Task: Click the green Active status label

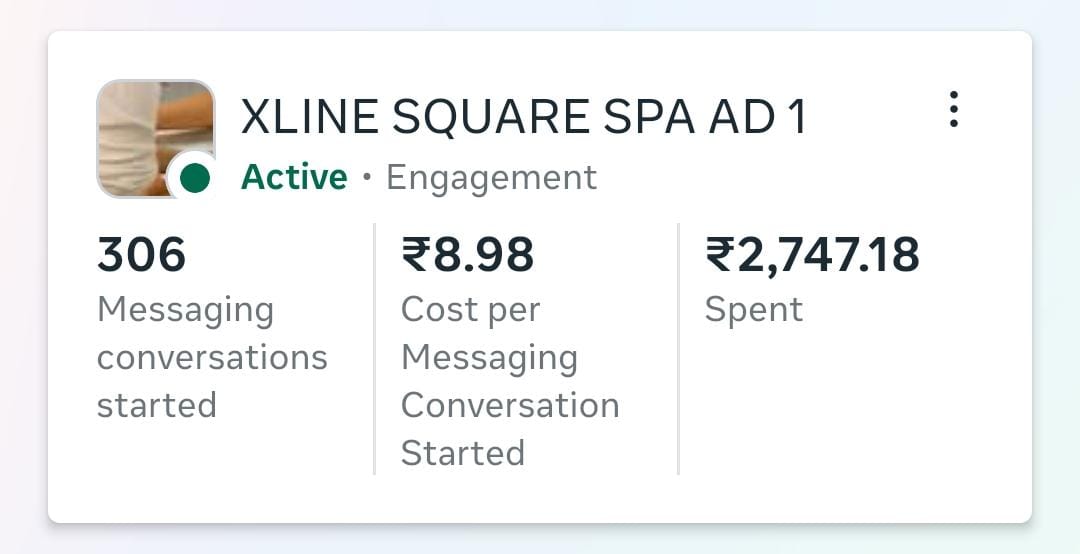Action: (294, 178)
